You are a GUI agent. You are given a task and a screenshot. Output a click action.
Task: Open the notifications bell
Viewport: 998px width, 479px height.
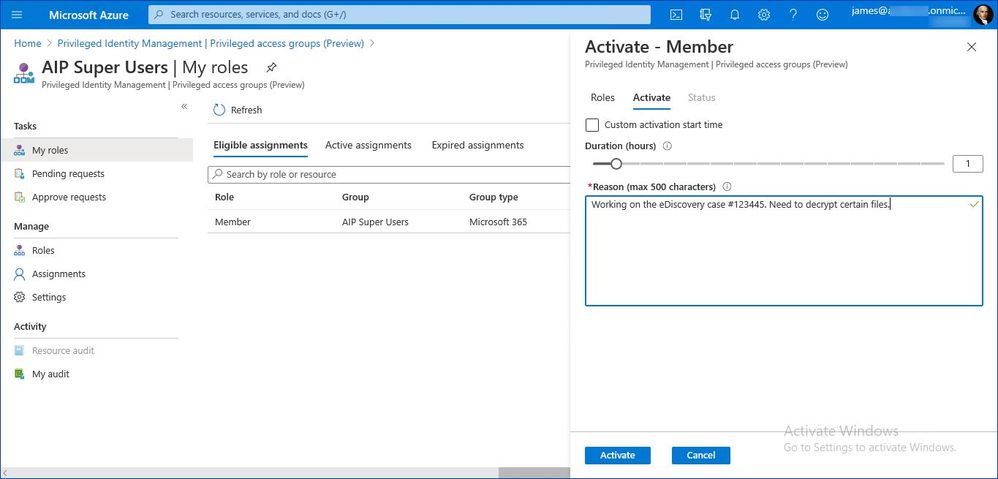point(734,15)
